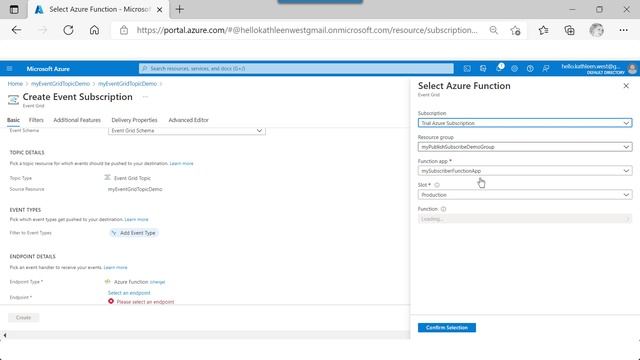Open the browser profile avatar
The width and height of the screenshot is (640, 360).
coord(596,30)
